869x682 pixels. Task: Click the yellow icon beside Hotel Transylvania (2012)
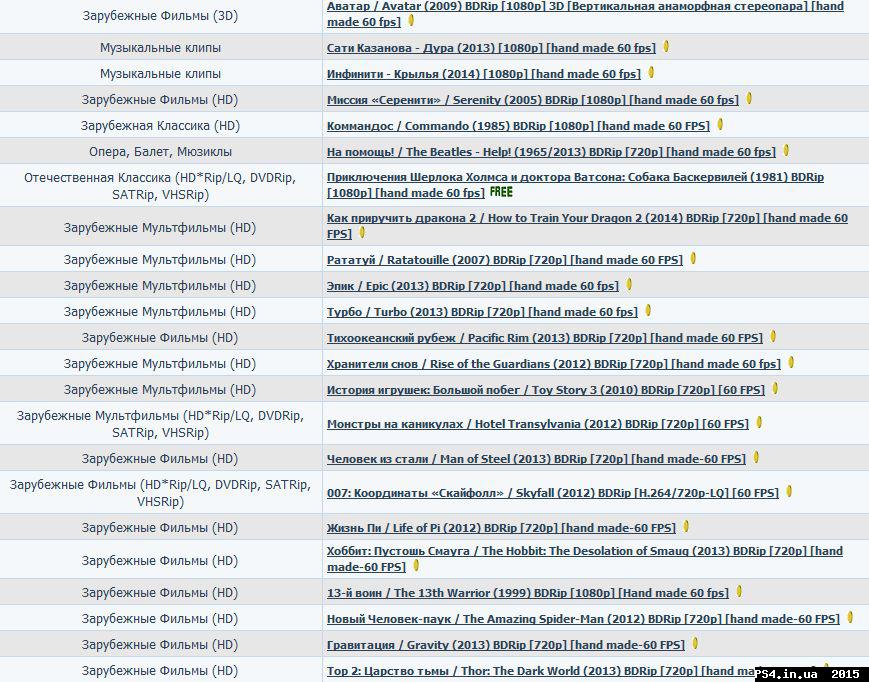[759, 423]
